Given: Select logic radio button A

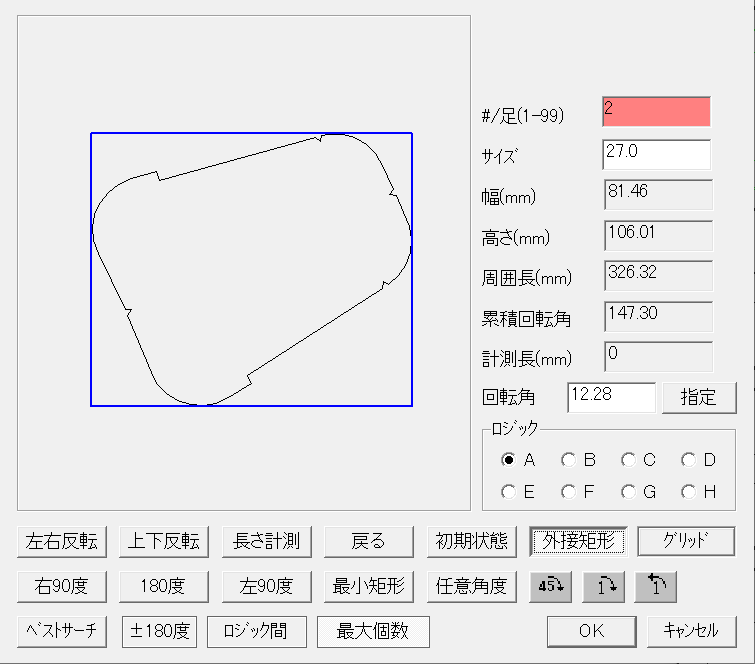Looking at the screenshot, I should [508, 460].
